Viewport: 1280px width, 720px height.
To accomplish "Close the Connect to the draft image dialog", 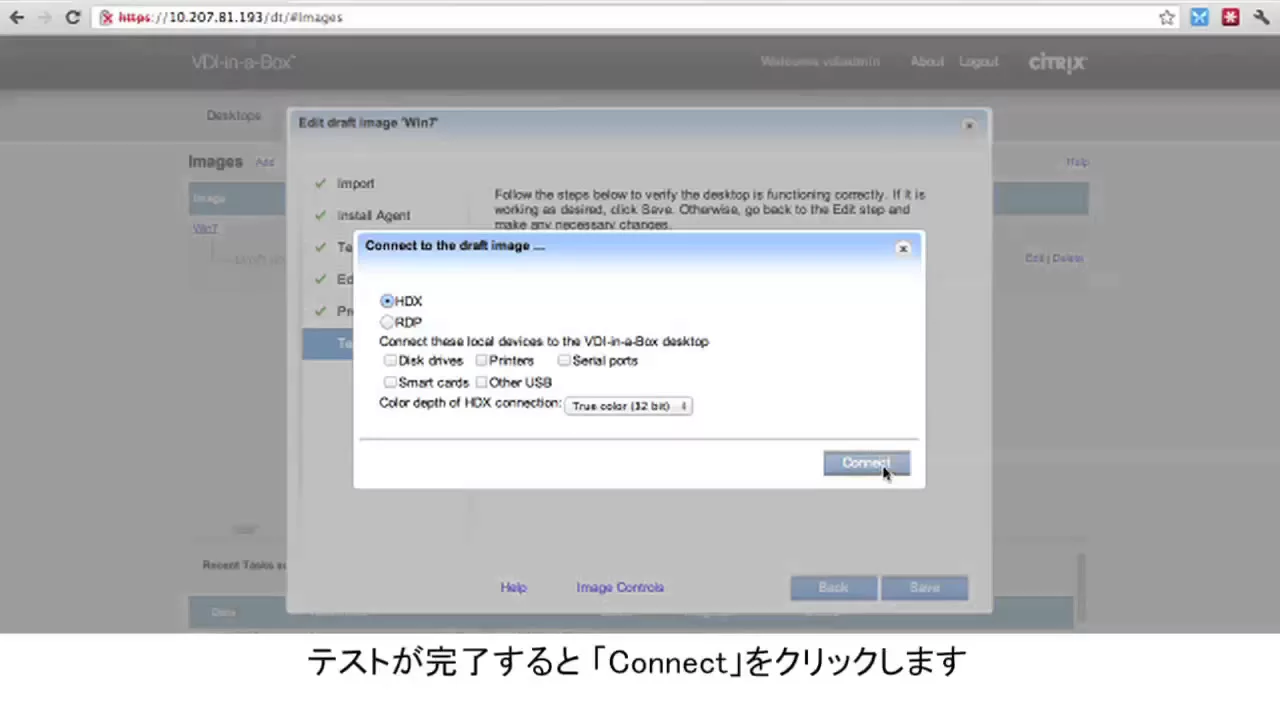I will [903, 248].
